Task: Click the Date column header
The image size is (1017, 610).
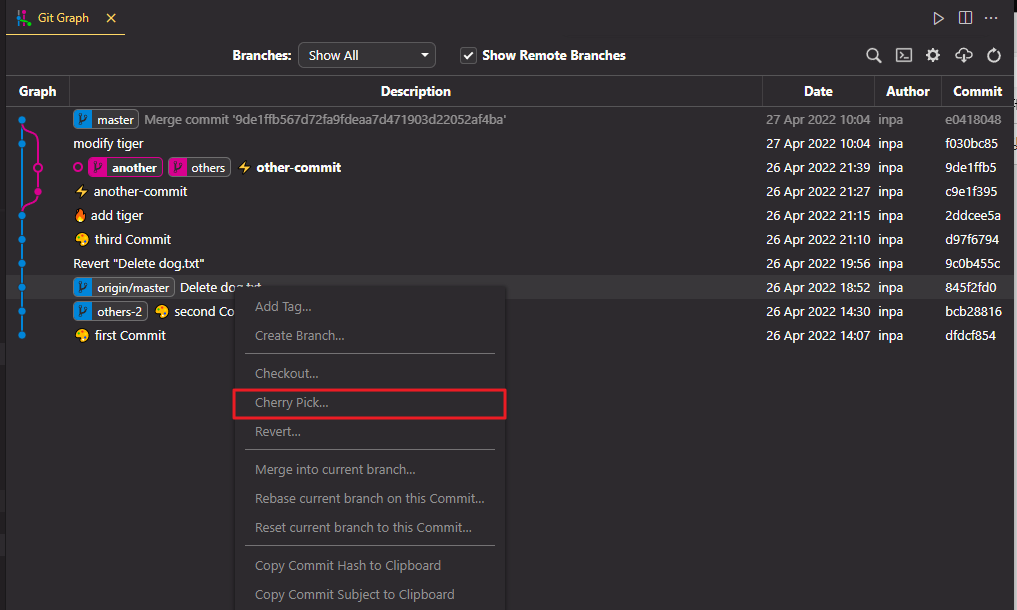Action: point(819,92)
